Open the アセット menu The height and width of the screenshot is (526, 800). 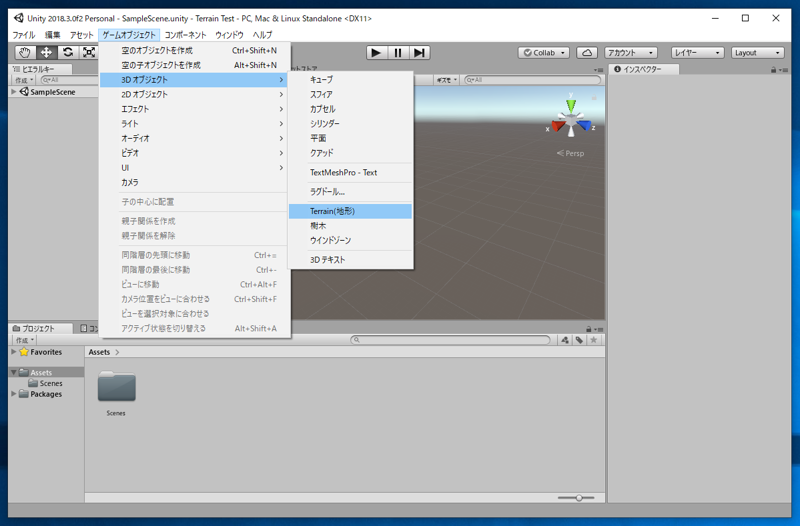pyautogui.click(x=82, y=35)
